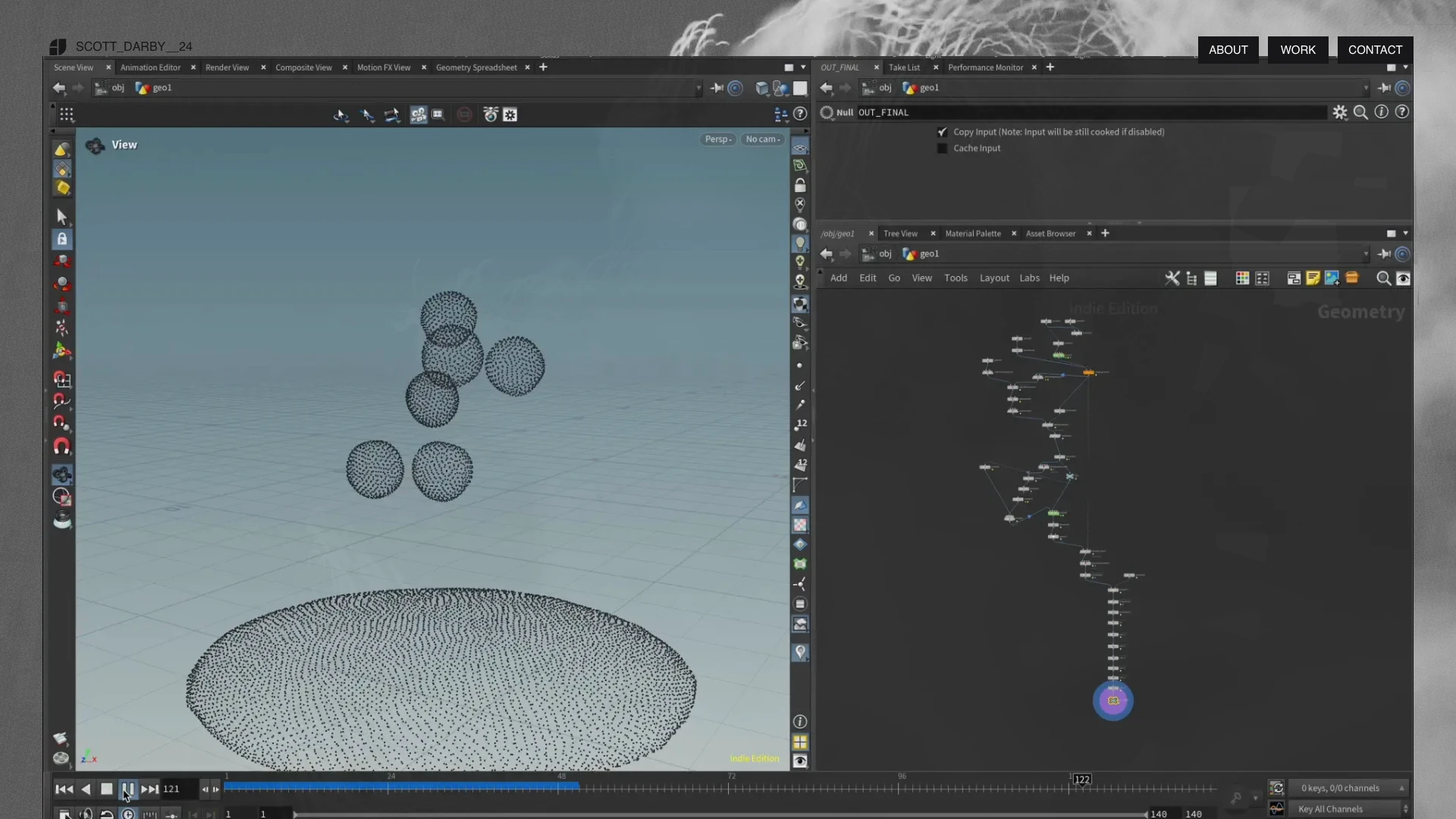Switch to Animation Editor tab

150,67
